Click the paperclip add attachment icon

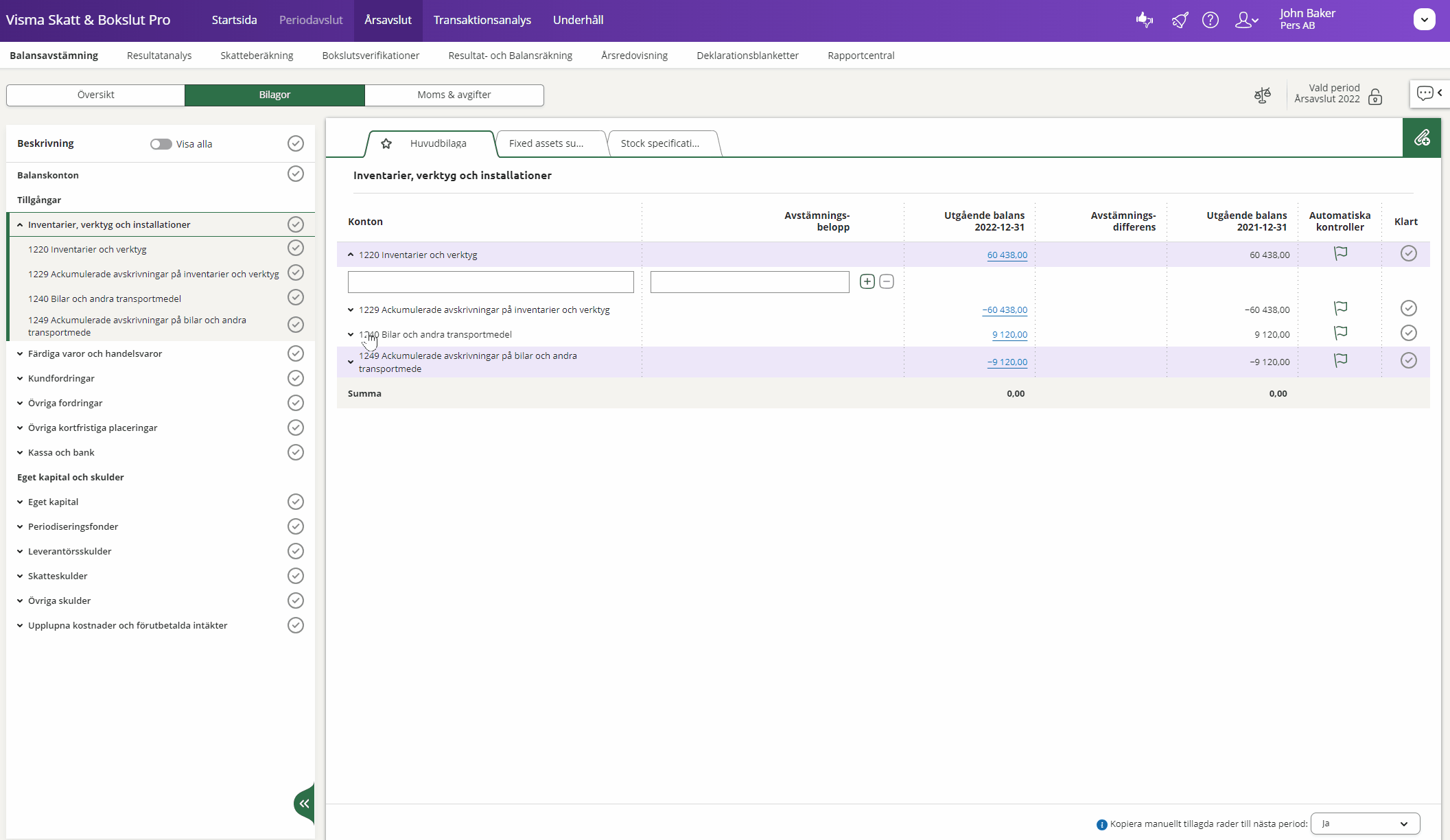pos(1421,138)
